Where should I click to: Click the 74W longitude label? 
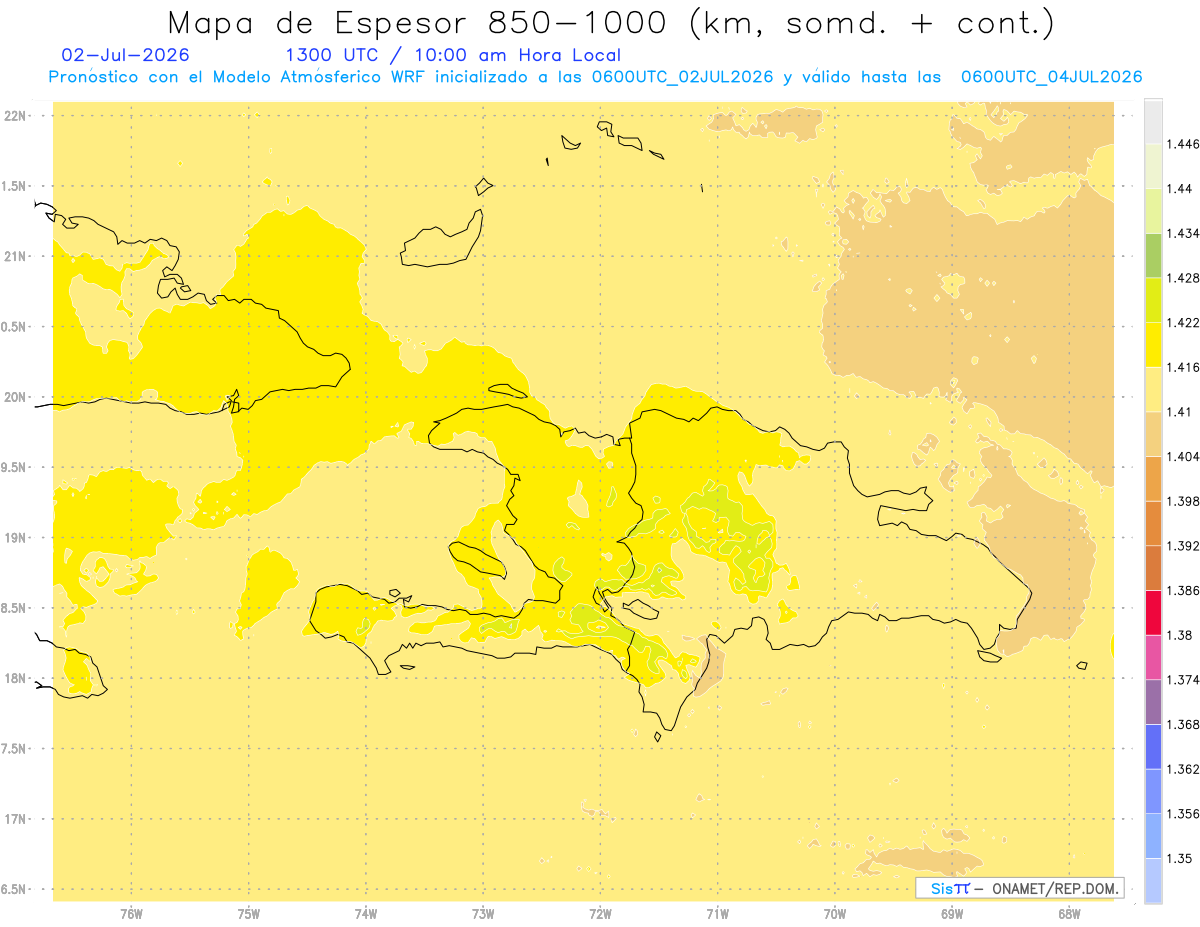(366, 914)
